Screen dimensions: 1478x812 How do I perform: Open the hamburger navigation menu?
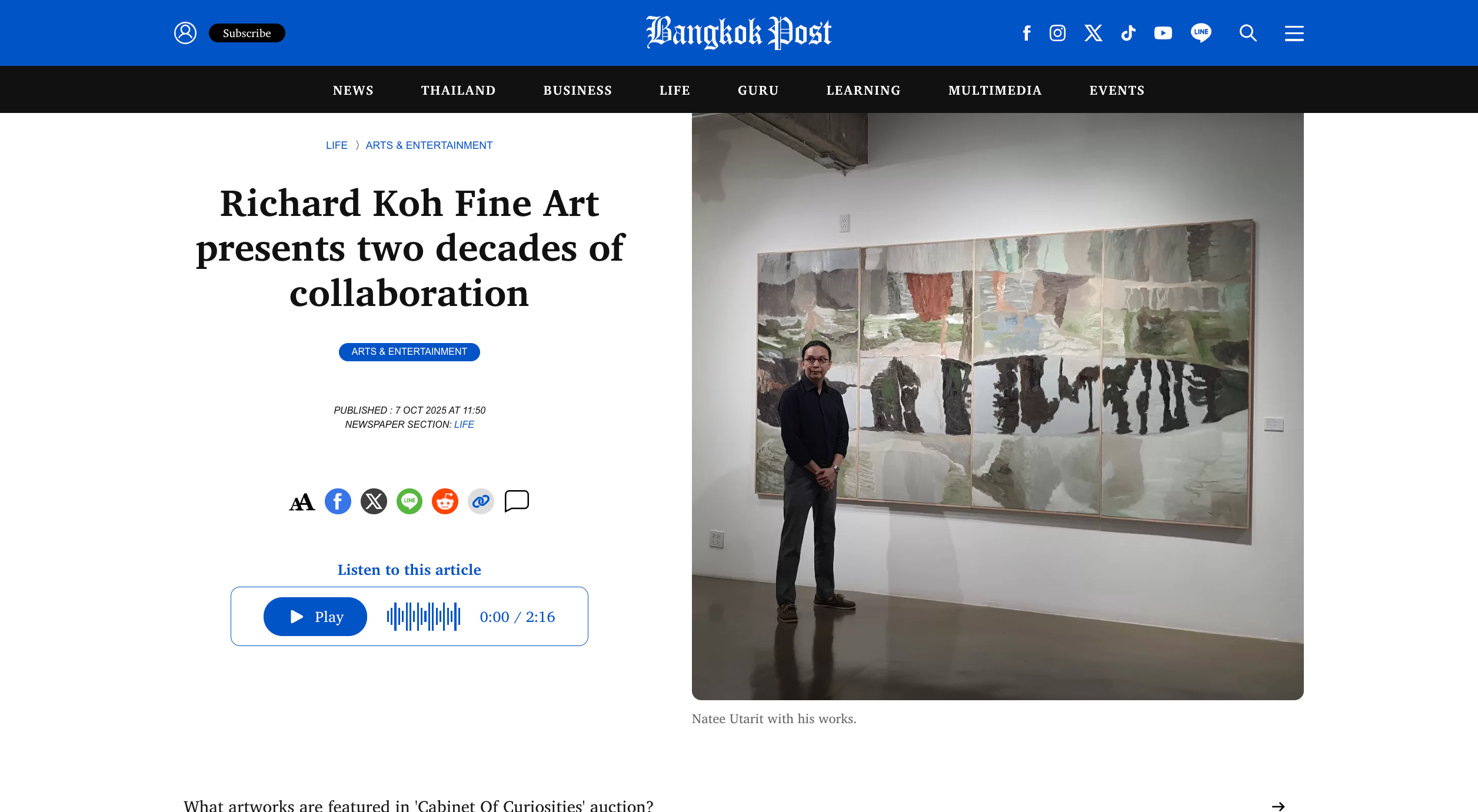click(1293, 33)
